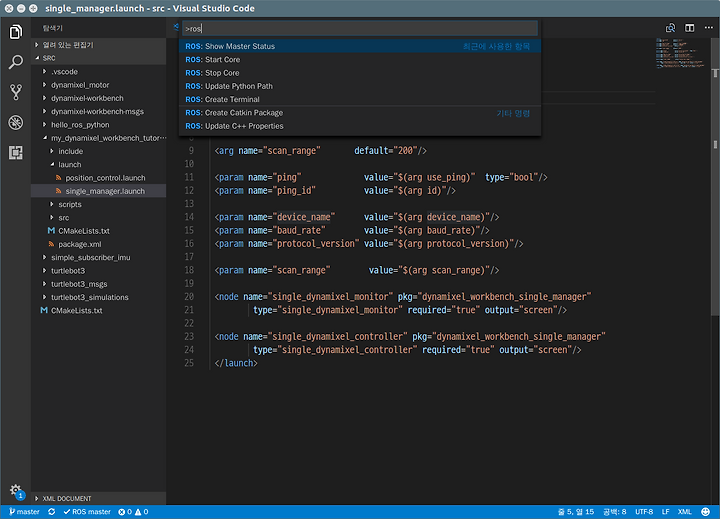Click the git branch master indicator
720x519 pixels.
coord(24,512)
